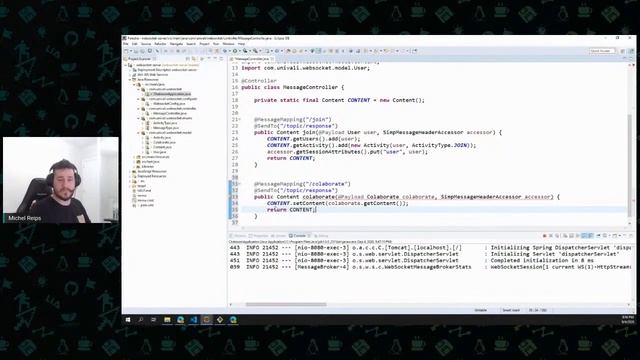Open the Source menu
This screenshot has height=360, width=640.
(146, 44)
